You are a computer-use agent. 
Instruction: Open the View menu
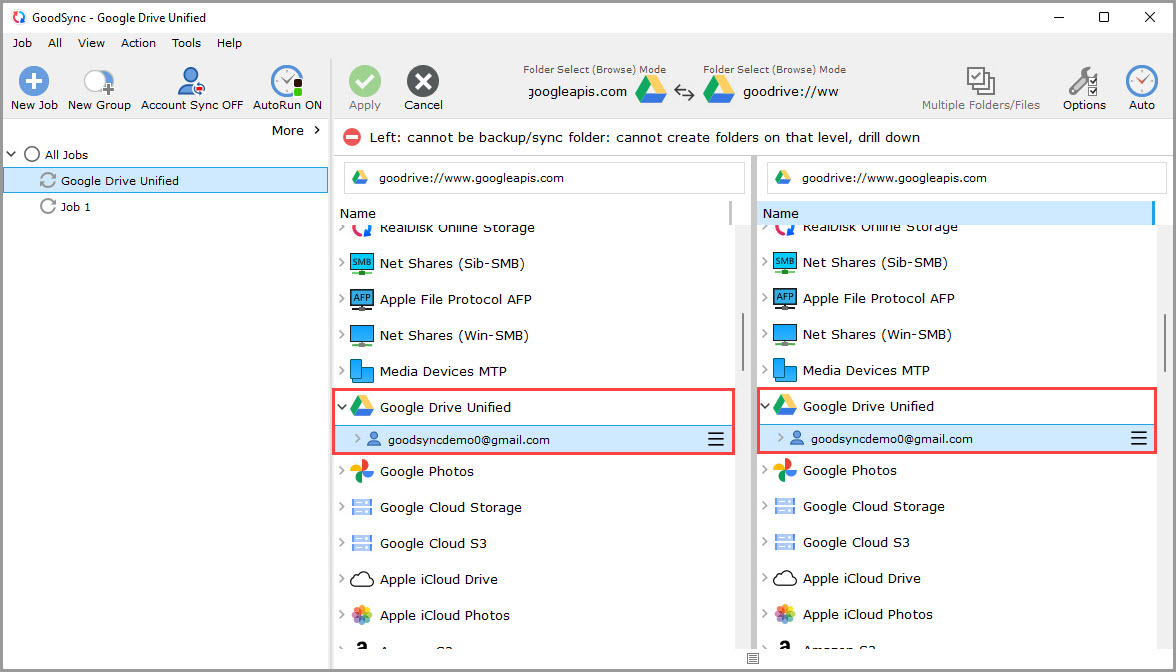(x=92, y=43)
